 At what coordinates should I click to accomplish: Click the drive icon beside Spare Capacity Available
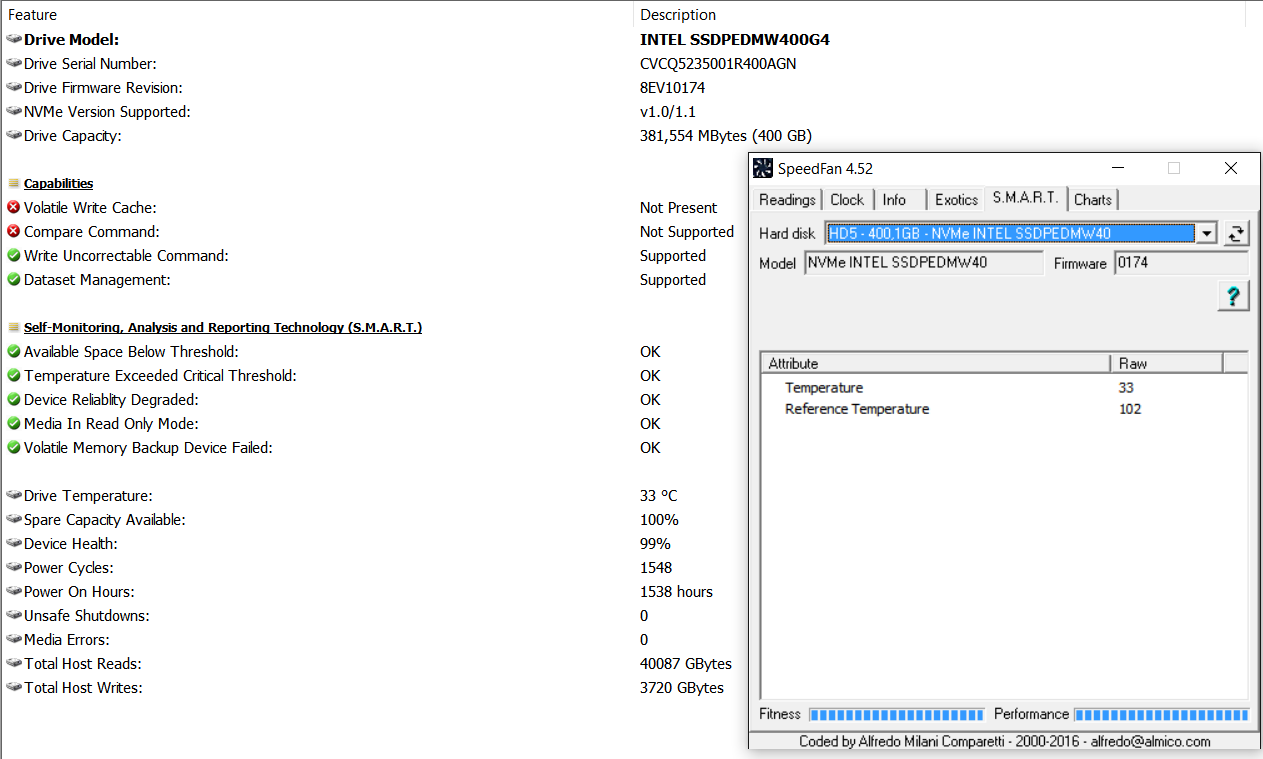coord(14,520)
